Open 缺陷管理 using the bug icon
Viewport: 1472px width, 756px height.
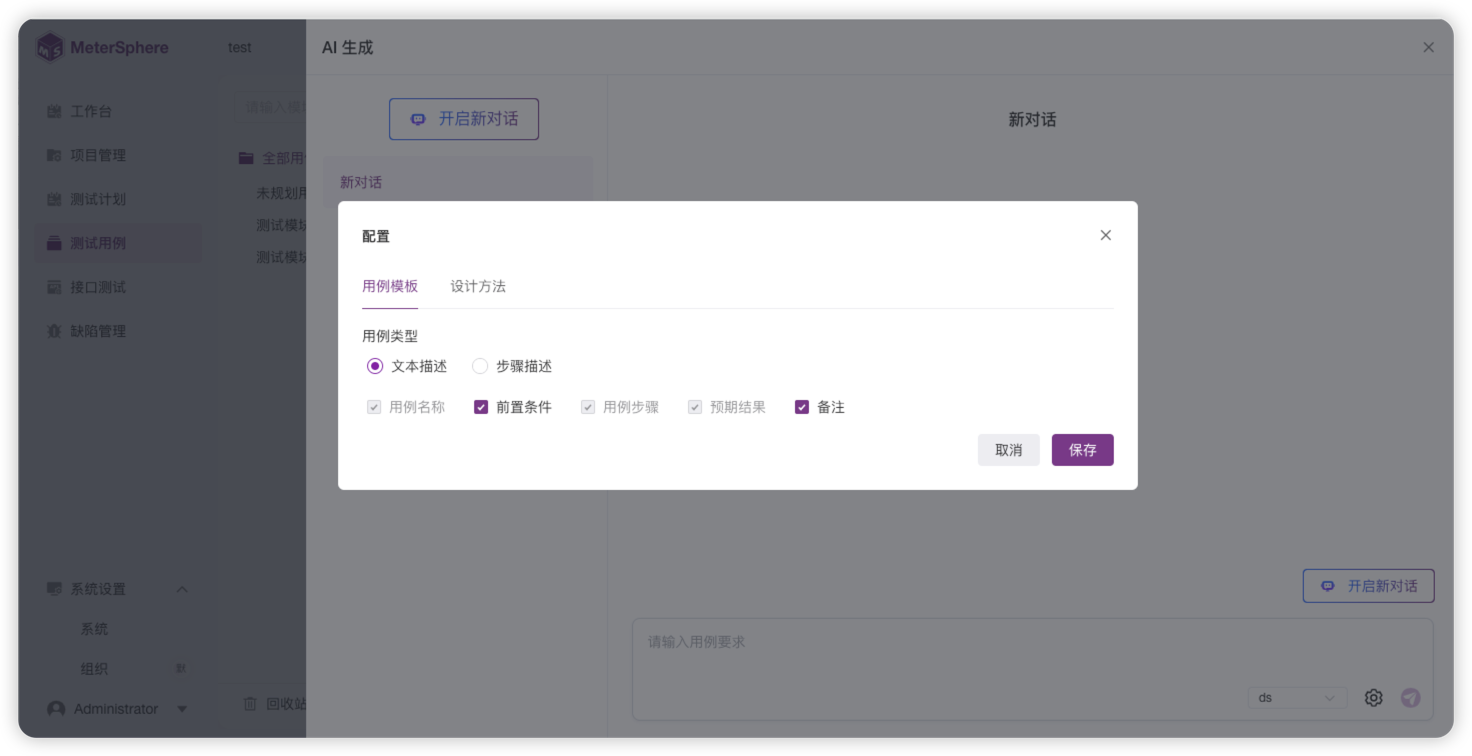pyautogui.click(x=54, y=331)
